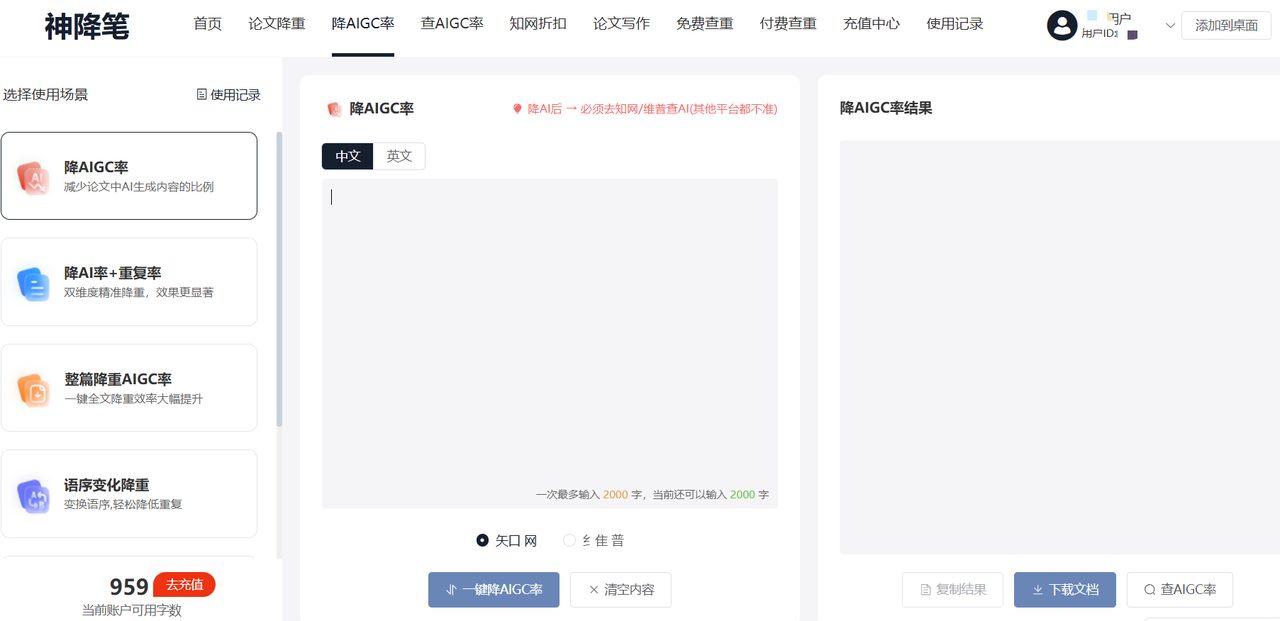Open 充值中心 menu item

coord(871,23)
